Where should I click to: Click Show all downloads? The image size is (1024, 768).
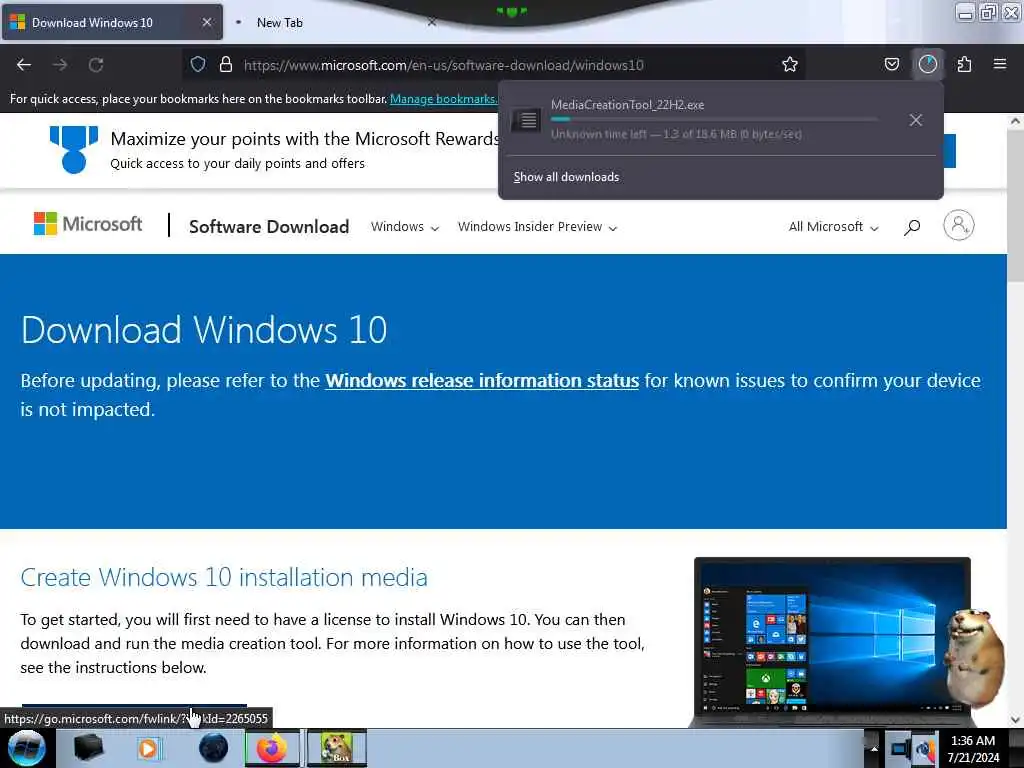[566, 177]
